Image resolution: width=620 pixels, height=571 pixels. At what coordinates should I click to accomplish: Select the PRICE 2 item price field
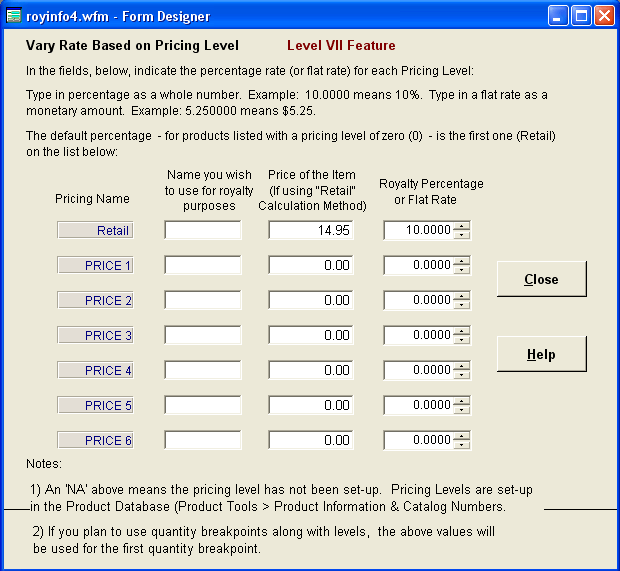tap(310, 300)
